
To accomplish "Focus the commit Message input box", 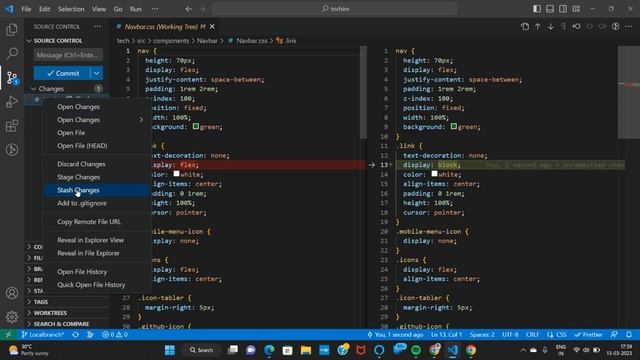I will 68,55.
